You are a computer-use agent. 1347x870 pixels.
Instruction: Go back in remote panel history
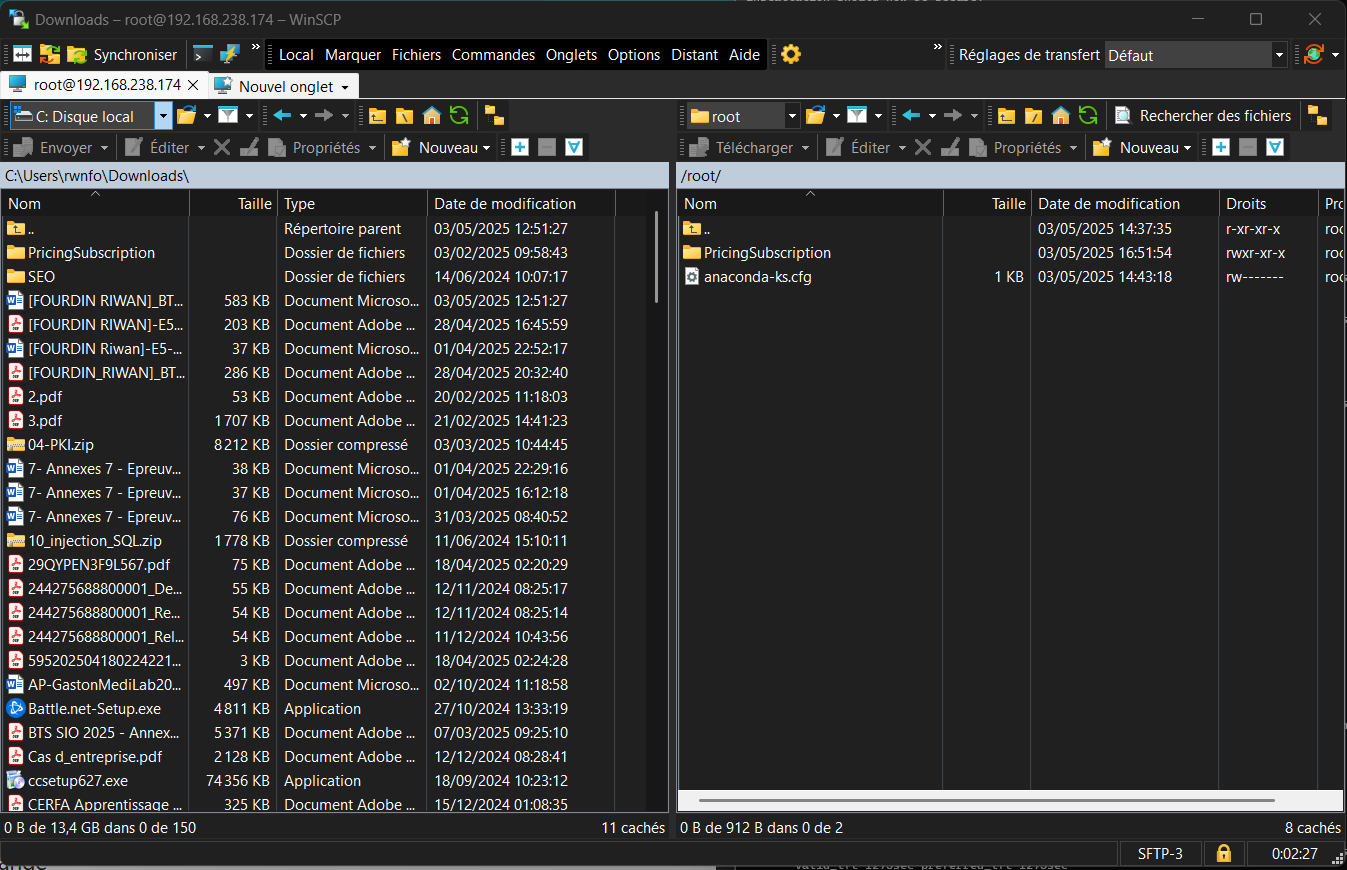pos(911,116)
